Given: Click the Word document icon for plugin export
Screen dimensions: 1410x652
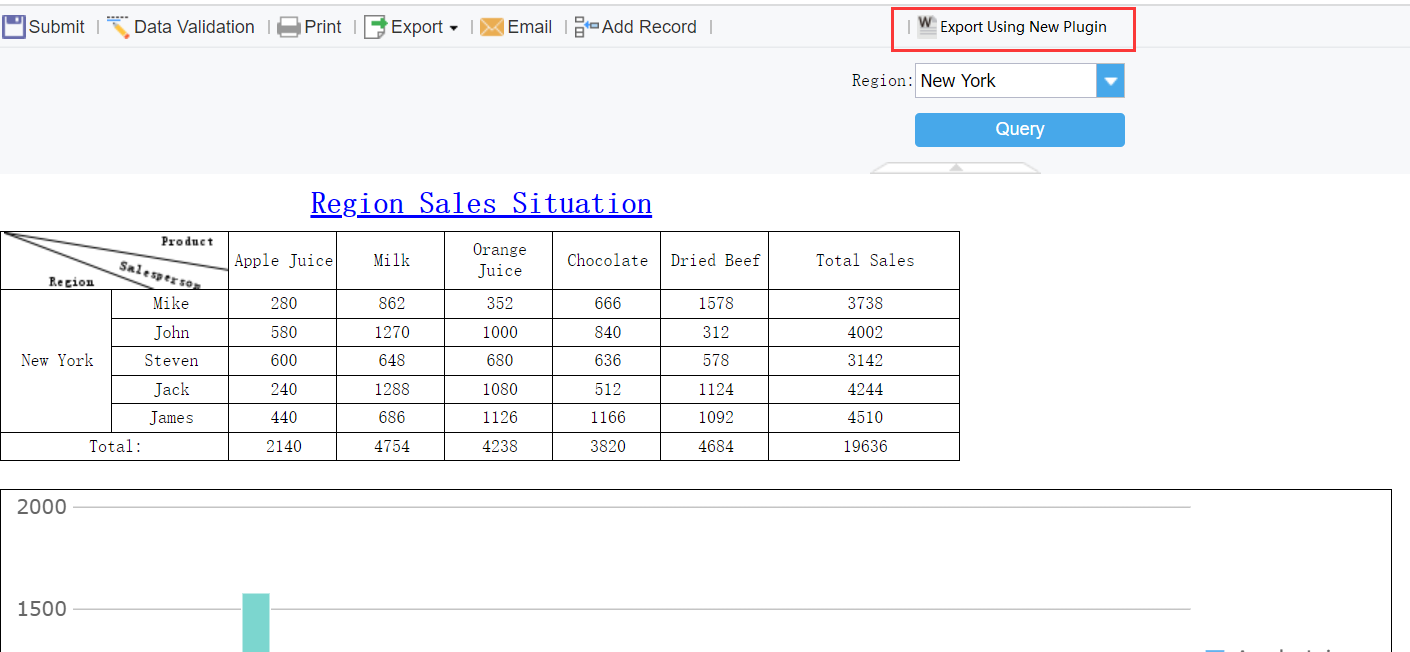Looking at the screenshot, I should pyautogui.click(x=927, y=27).
